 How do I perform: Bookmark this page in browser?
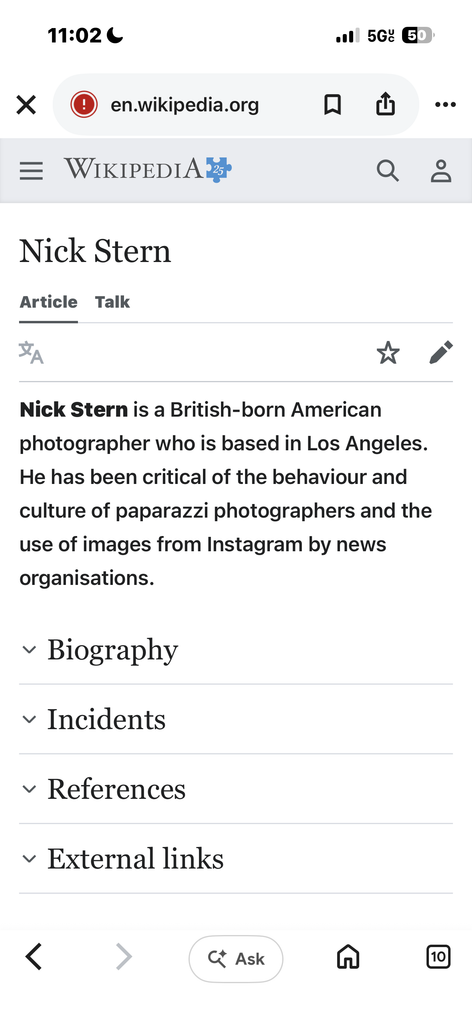(332, 104)
